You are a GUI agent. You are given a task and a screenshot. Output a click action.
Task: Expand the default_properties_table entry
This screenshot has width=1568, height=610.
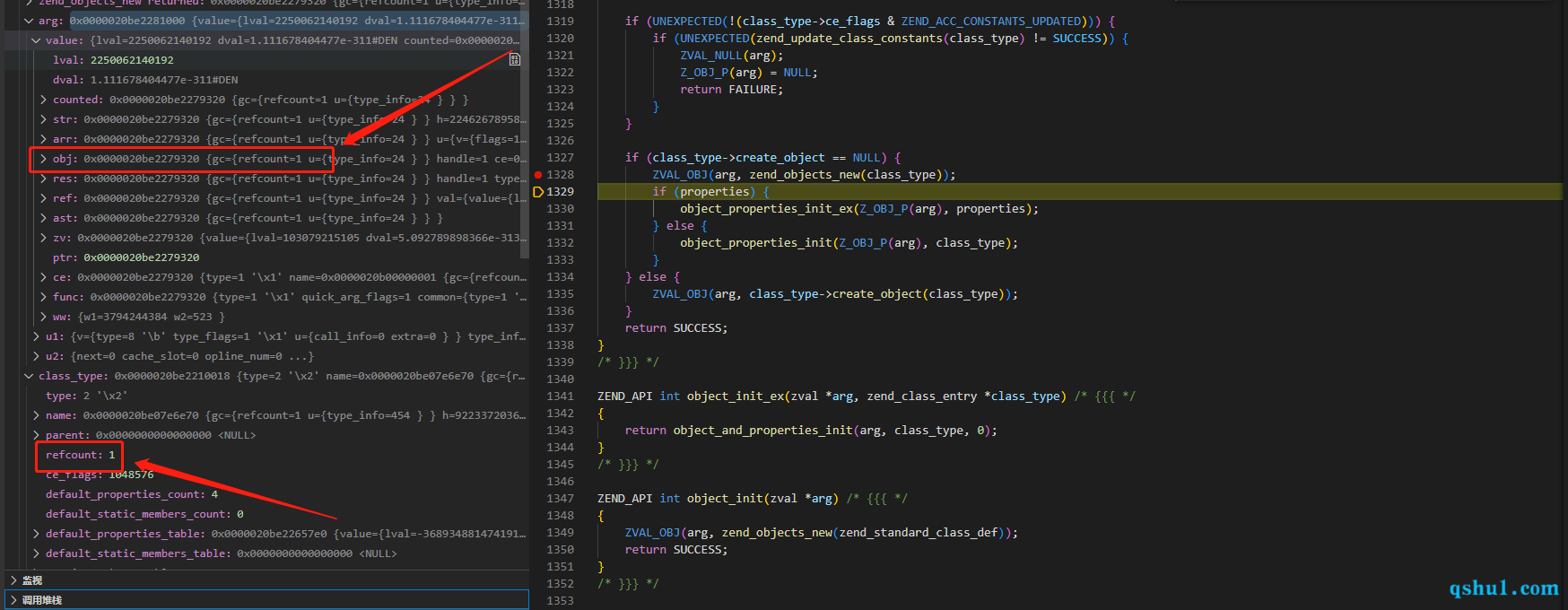[x=36, y=534]
